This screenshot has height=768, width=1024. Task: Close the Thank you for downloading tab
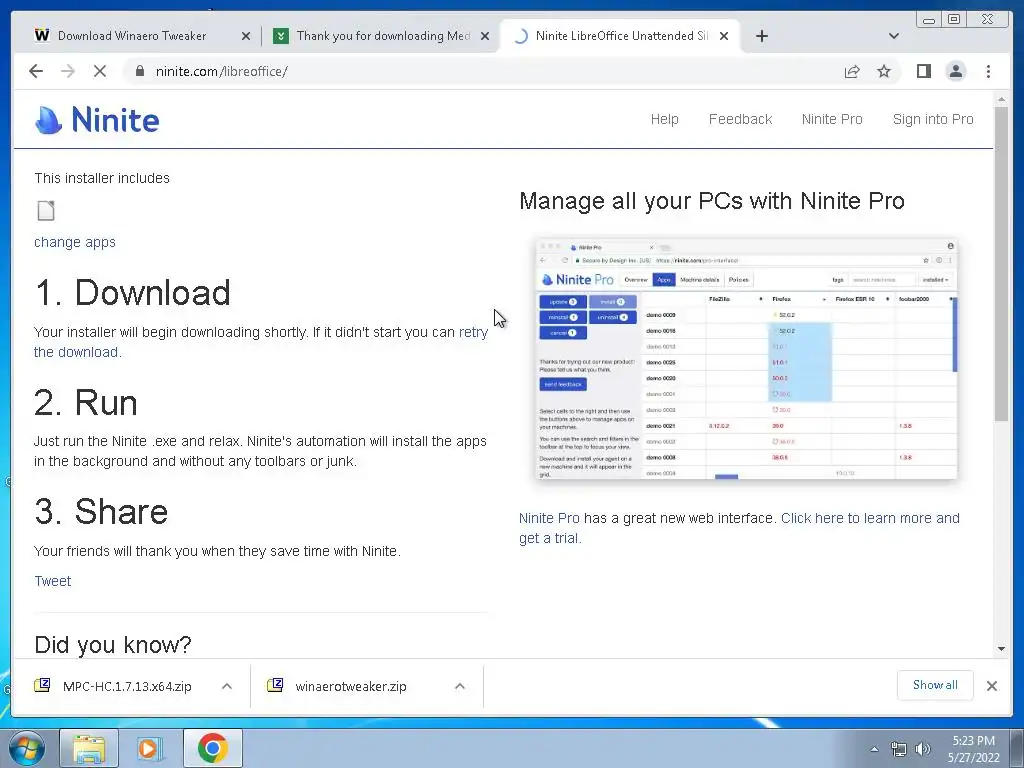pos(485,36)
